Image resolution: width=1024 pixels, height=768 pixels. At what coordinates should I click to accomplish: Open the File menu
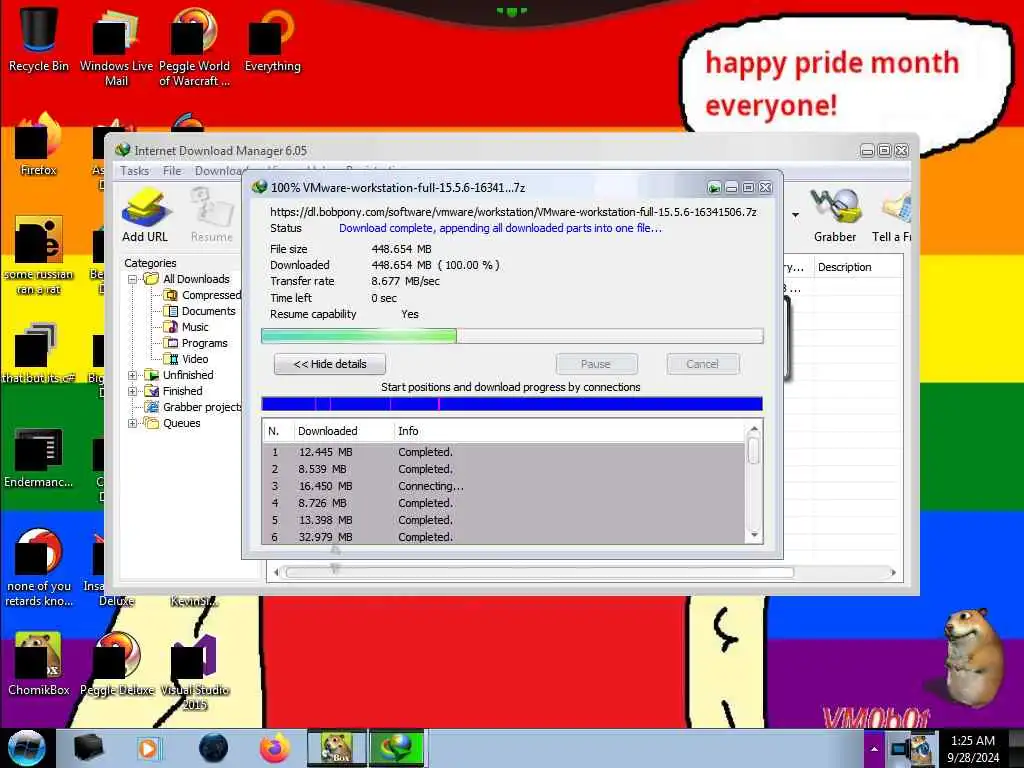coord(172,171)
